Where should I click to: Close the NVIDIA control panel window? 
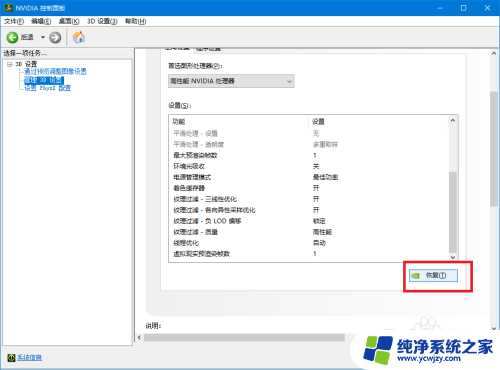[487, 8]
